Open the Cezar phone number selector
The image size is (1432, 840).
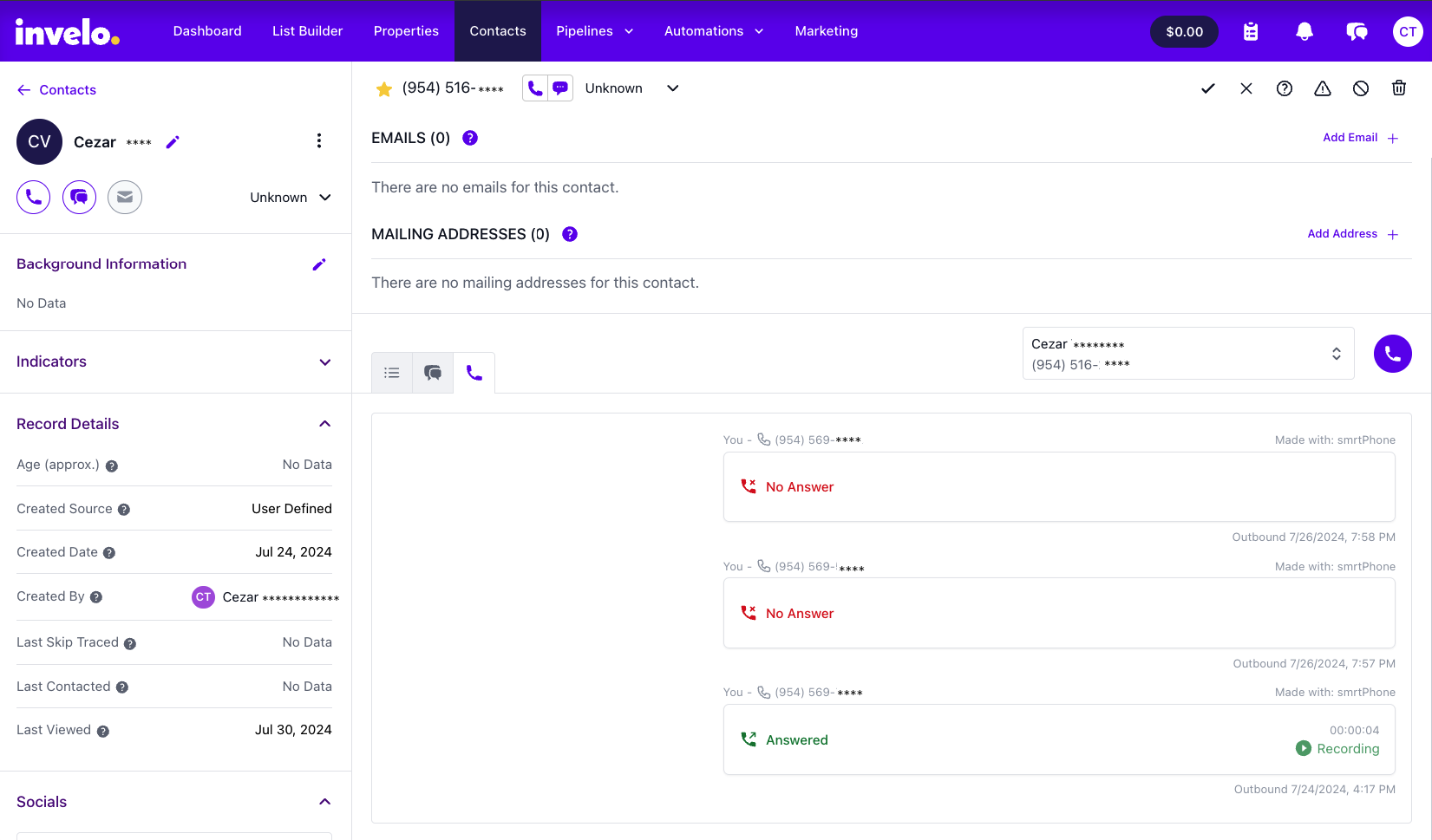[x=1187, y=354]
